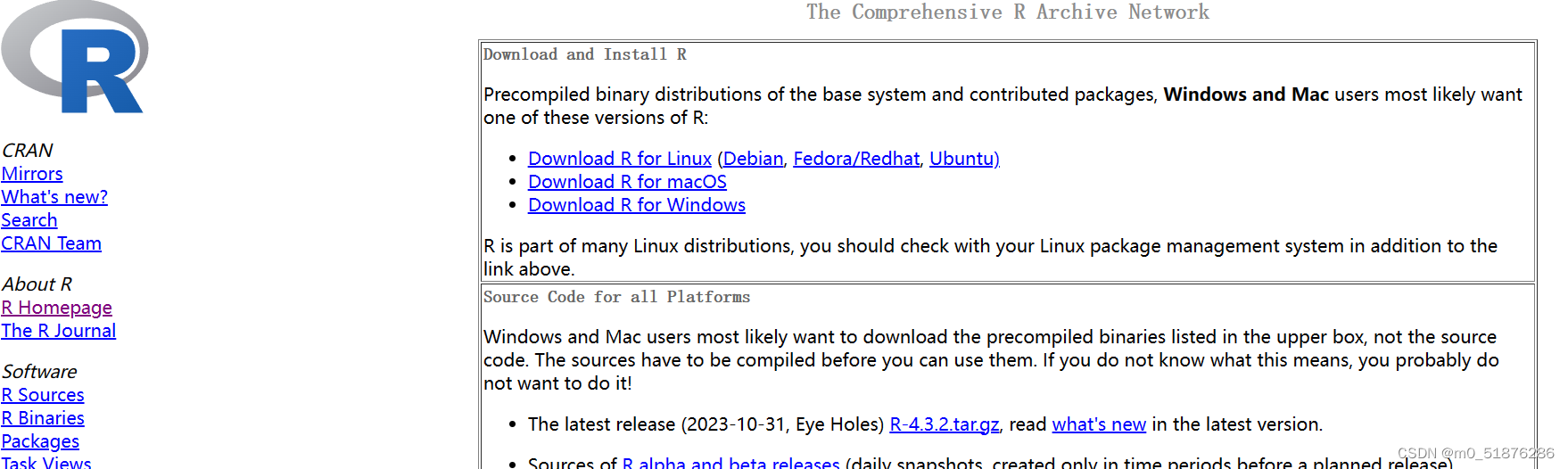Open the Debian download link
Viewport: 1568px width, 469px height.
(754, 159)
